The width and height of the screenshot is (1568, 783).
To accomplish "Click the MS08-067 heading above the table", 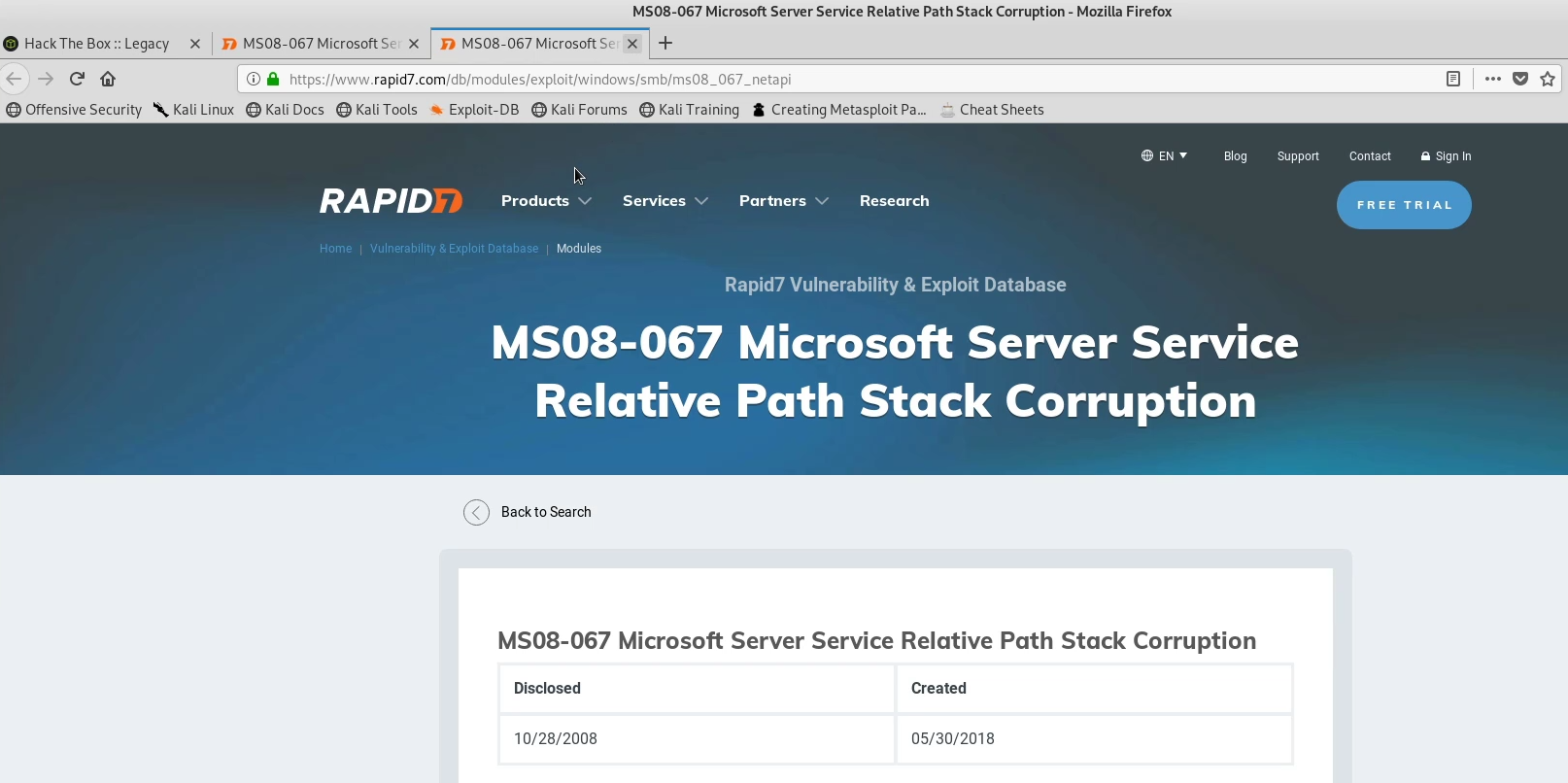I will click(876, 641).
